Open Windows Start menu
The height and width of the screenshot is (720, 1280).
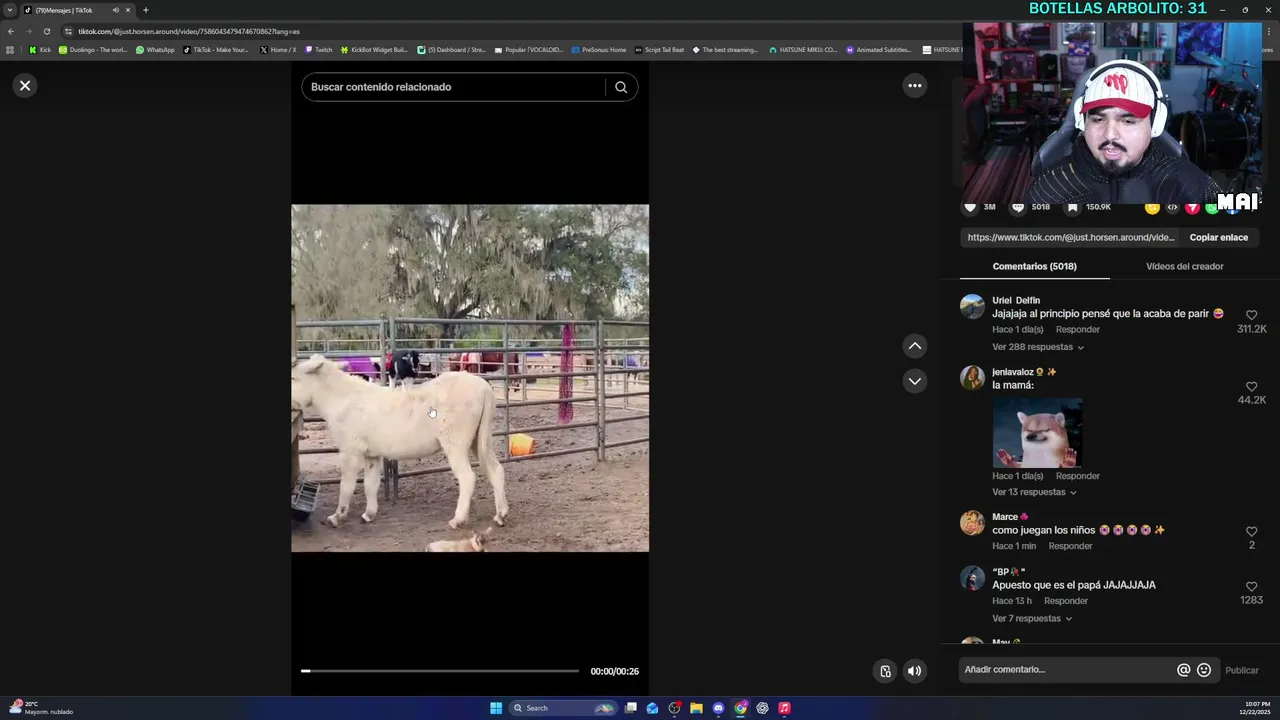coord(496,708)
